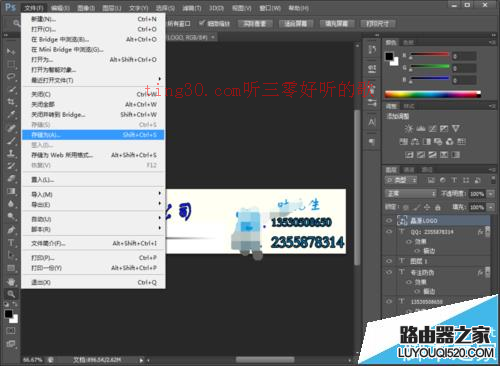Select the Move tool
The width and height of the screenshot is (500, 366).
(11, 51)
